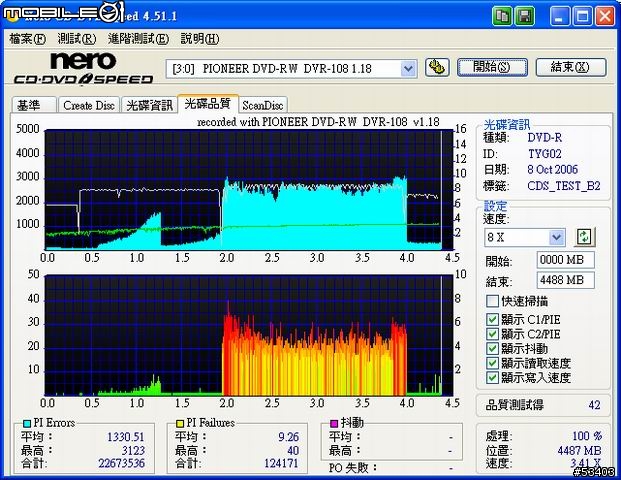Screen dimensions: 621x480
Task: Uncheck the 顯示抖動 jitter checkbox
Action: point(492,349)
